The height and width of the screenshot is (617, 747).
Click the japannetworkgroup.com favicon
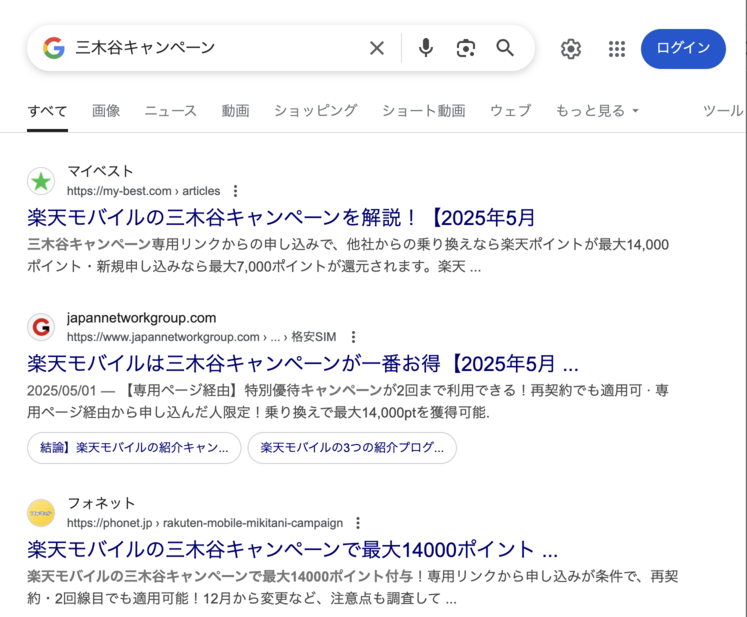(41, 327)
